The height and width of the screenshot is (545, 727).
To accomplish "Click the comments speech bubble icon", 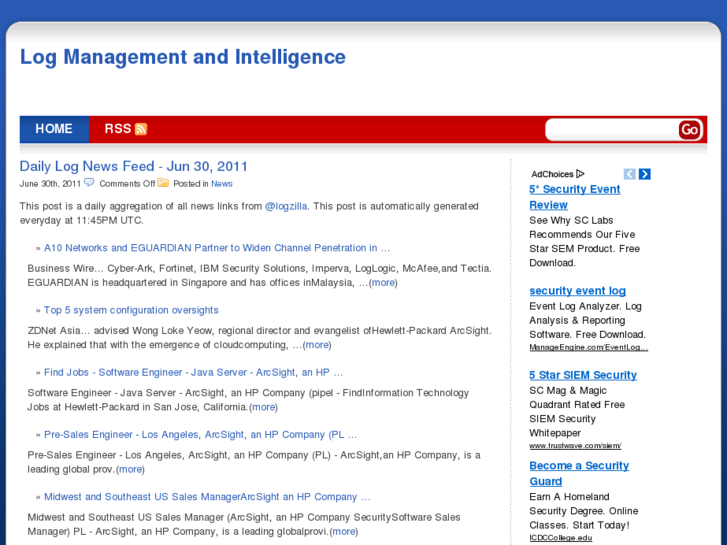I will (x=89, y=182).
